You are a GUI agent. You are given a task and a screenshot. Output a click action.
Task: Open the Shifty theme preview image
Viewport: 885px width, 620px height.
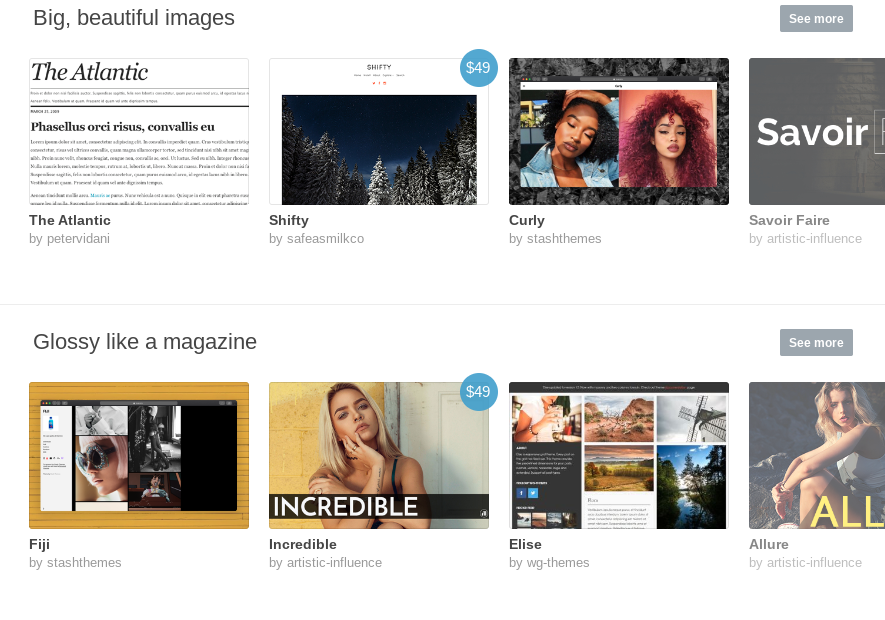[379, 132]
